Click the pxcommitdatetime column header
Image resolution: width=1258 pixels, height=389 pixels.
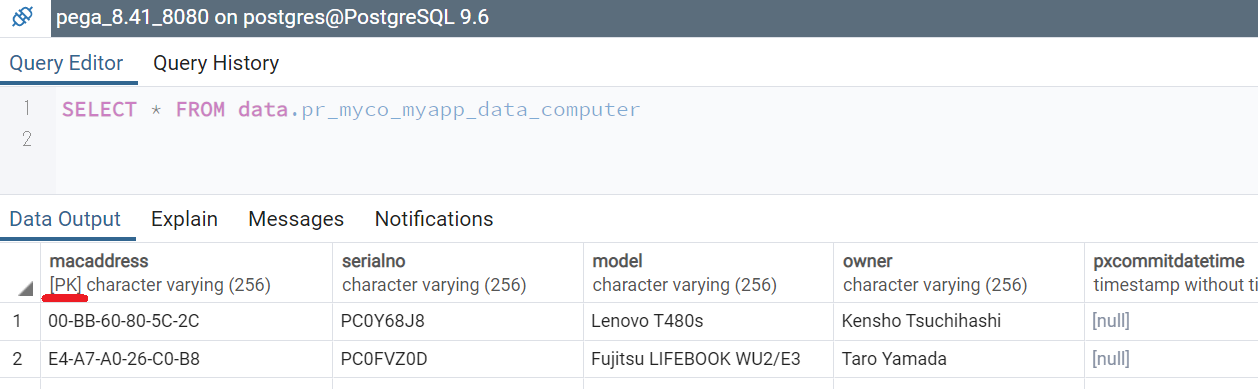[1171, 273]
